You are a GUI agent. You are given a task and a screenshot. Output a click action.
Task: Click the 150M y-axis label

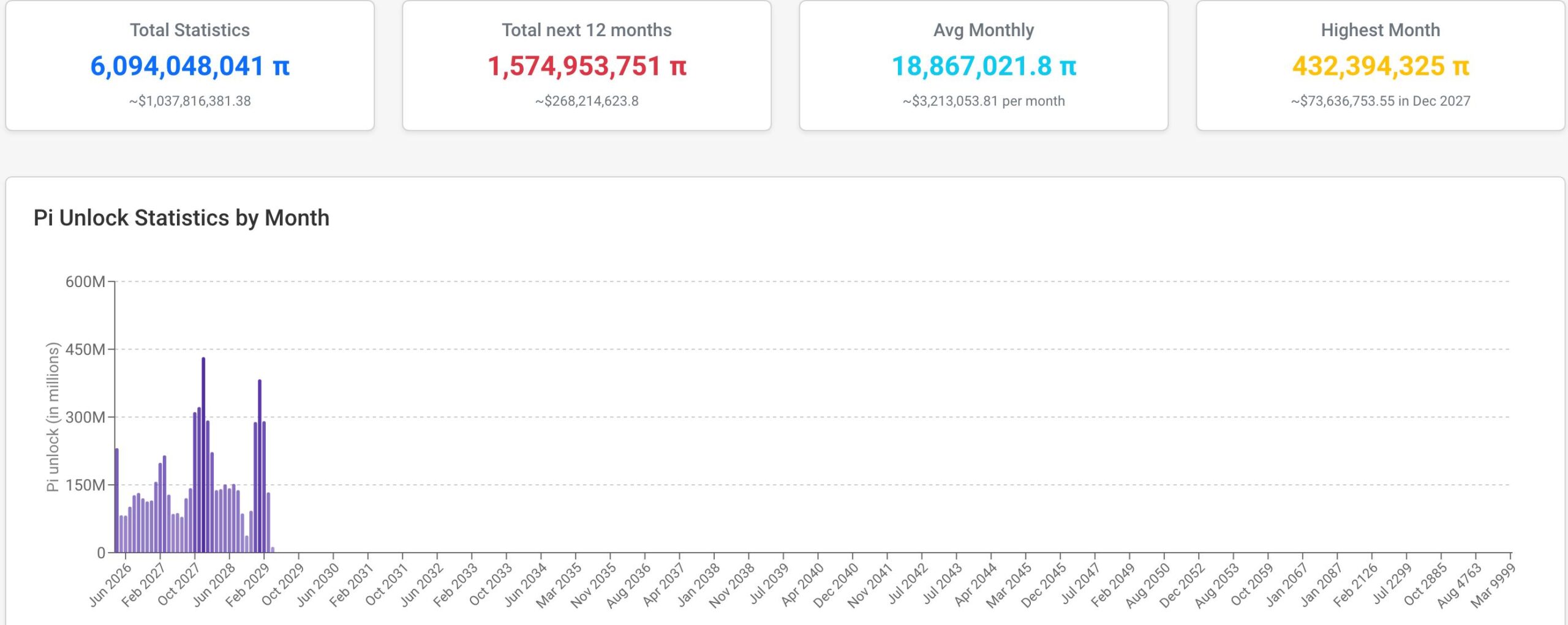coord(85,485)
